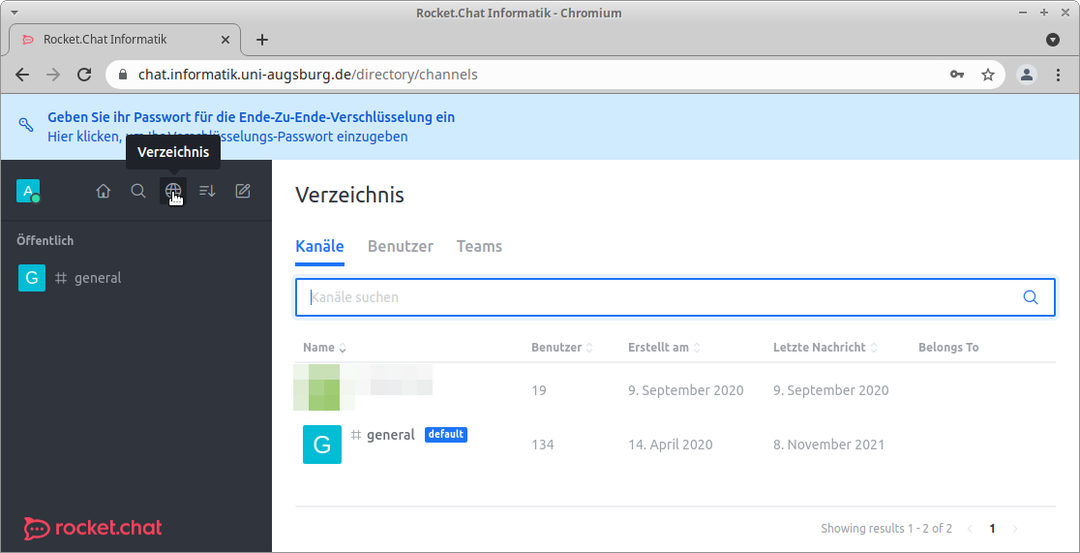The width and height of the screenshot is (1080, 553).
Task: Open the Home icon in sidebar
Action: [x=103, y=191]
